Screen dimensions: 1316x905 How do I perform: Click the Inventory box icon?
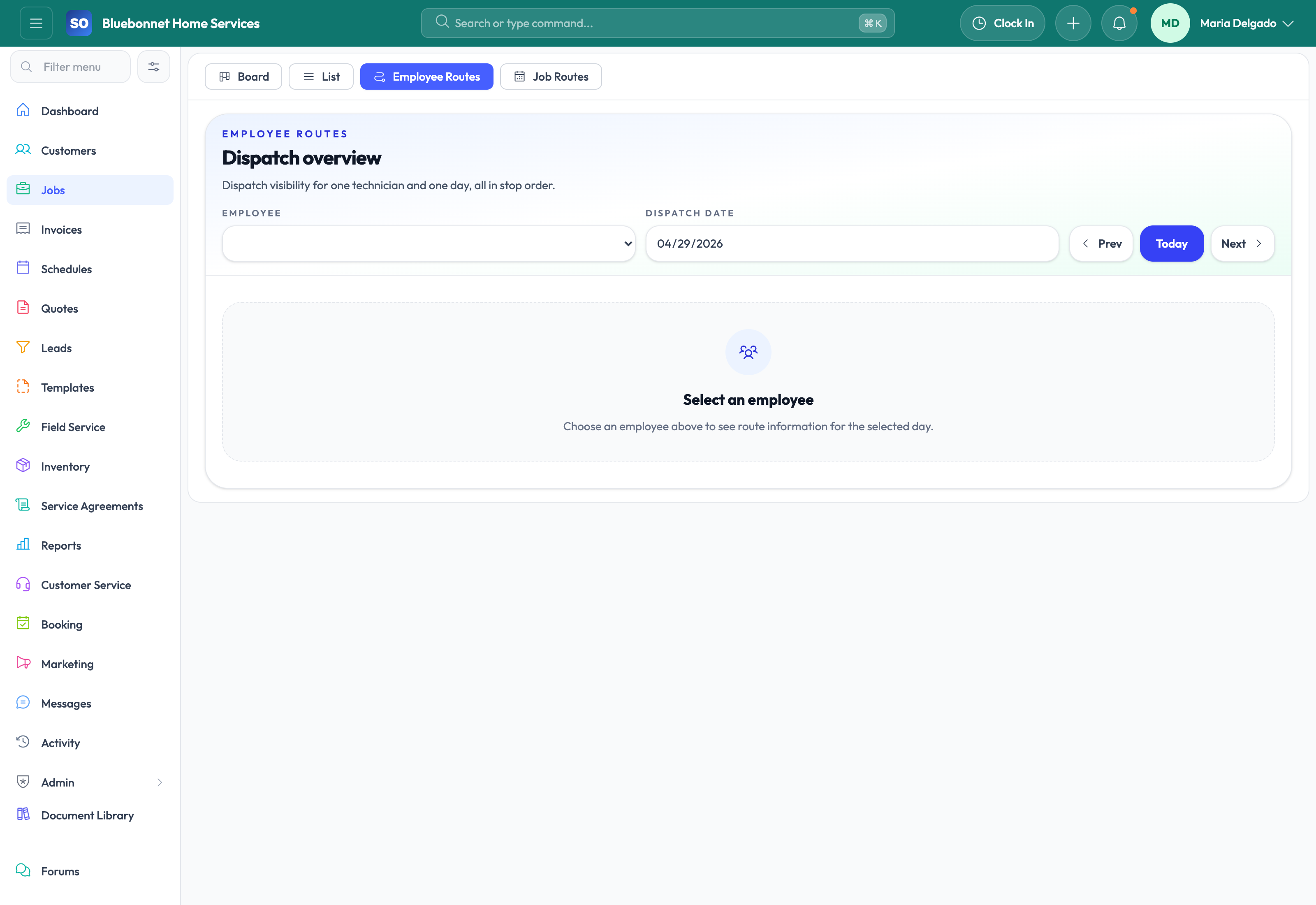click(23, 466)
